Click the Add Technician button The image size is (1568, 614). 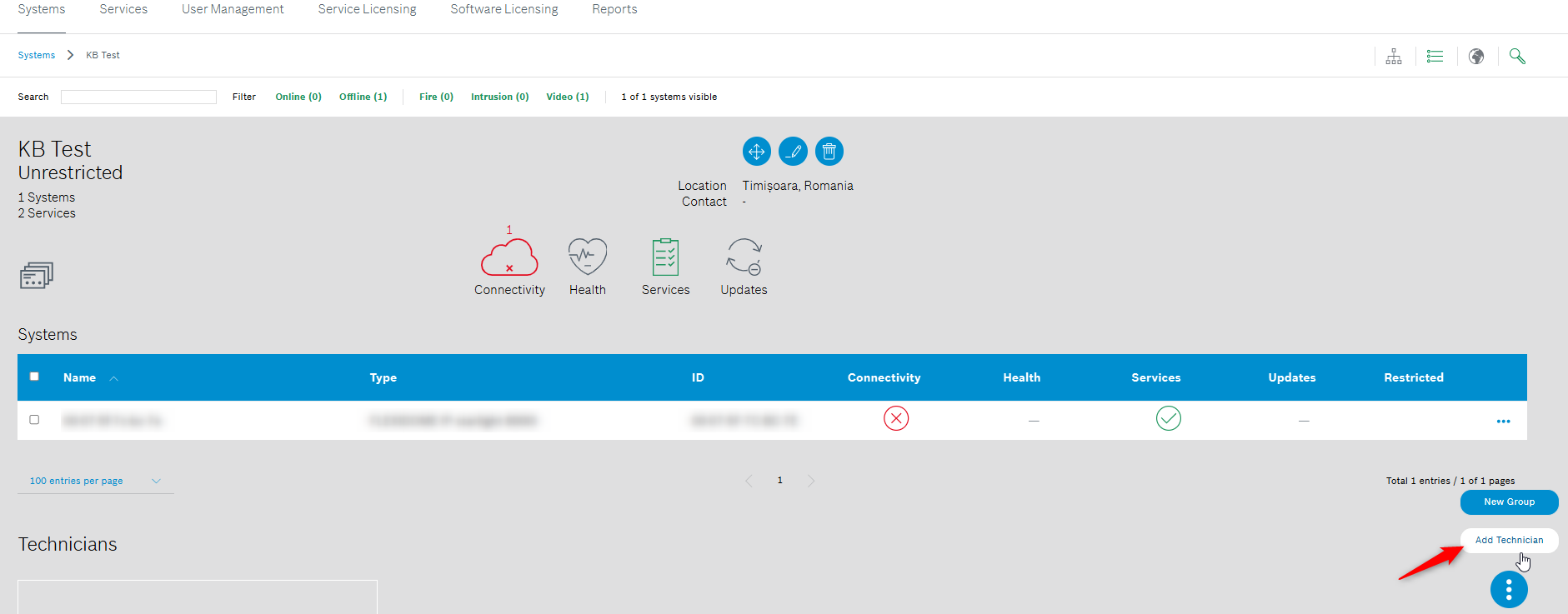click(1509, 540)
